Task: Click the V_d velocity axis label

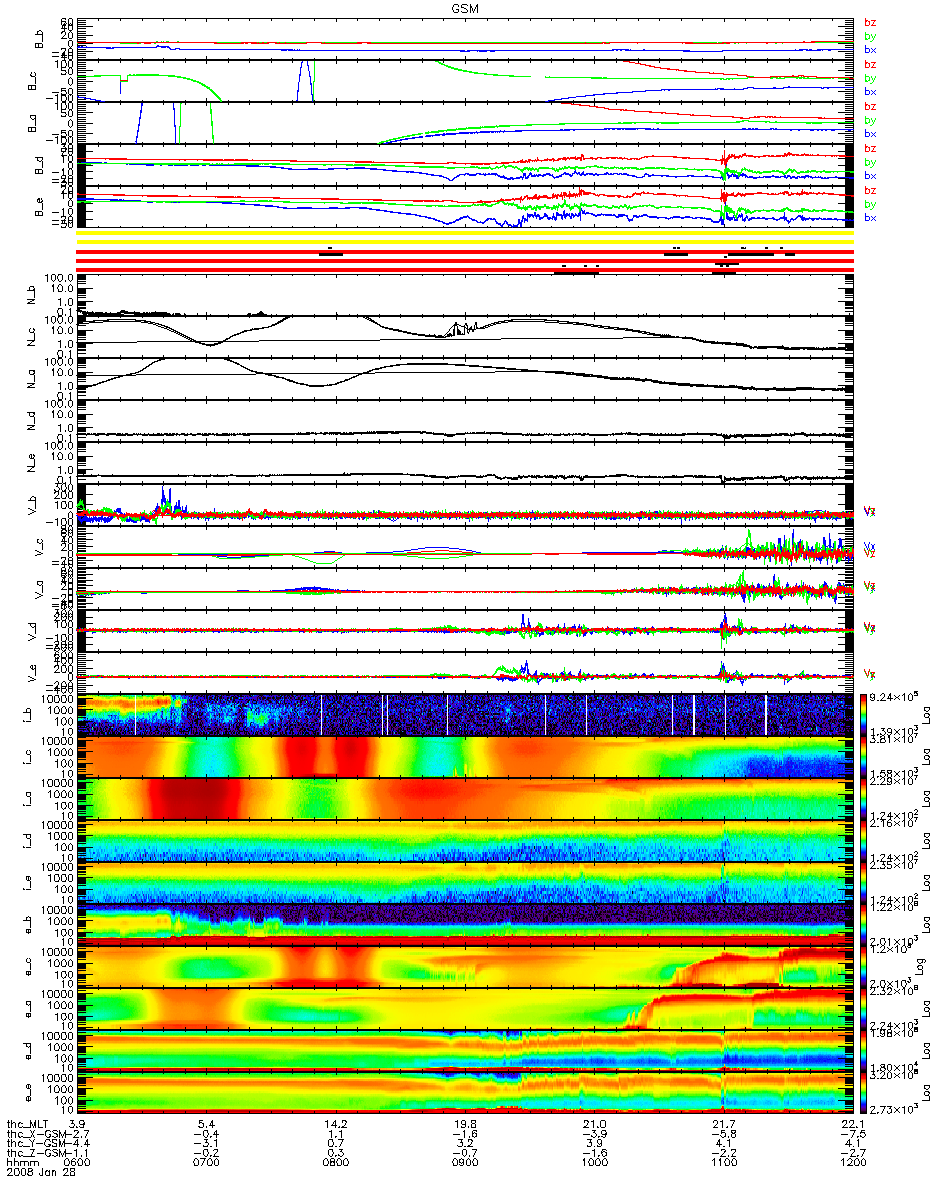Action: pos(33,630)
